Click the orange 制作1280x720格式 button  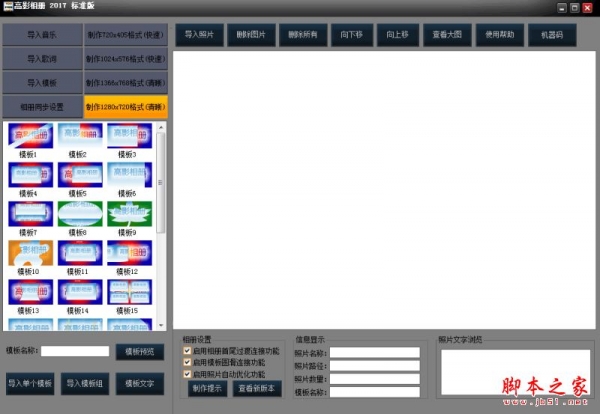(x=126, y=107)
